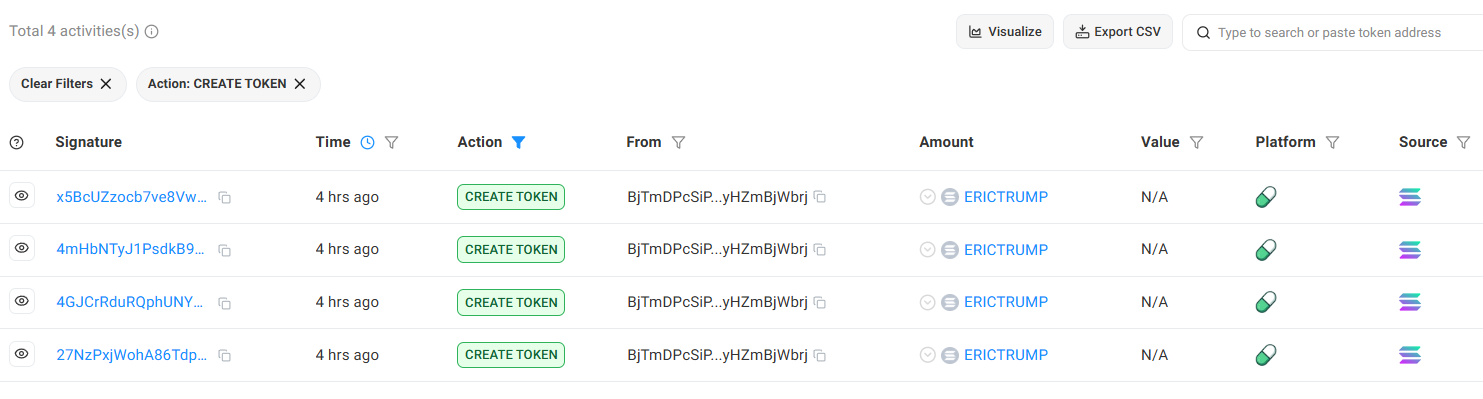Toggle eye view for x5BcUZzocb7ve8Vw row
This screenshot has width=1483, height=399.
click(22, 196)
